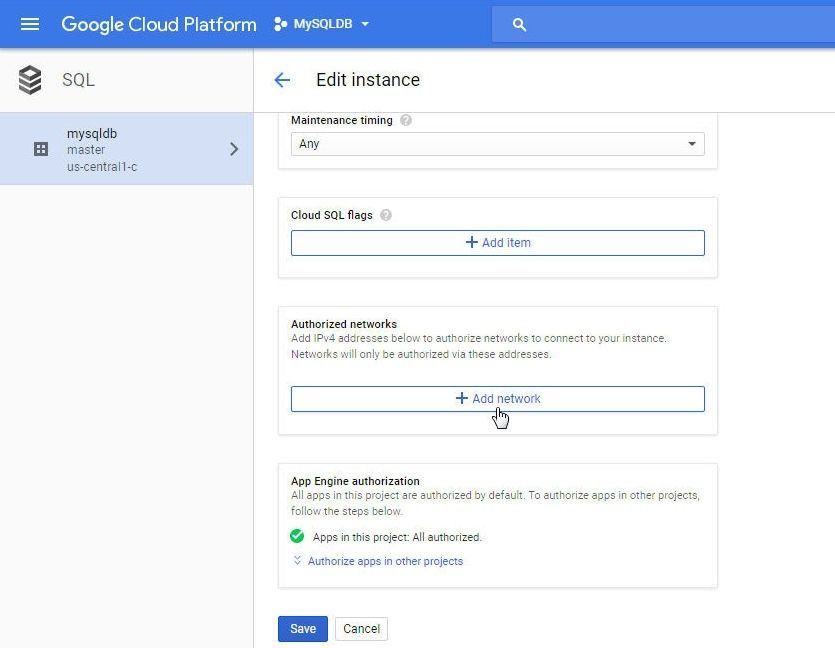835x648 pixels.
Task: Open the hamburger navigation menu
Action: (x=30, y=24)
